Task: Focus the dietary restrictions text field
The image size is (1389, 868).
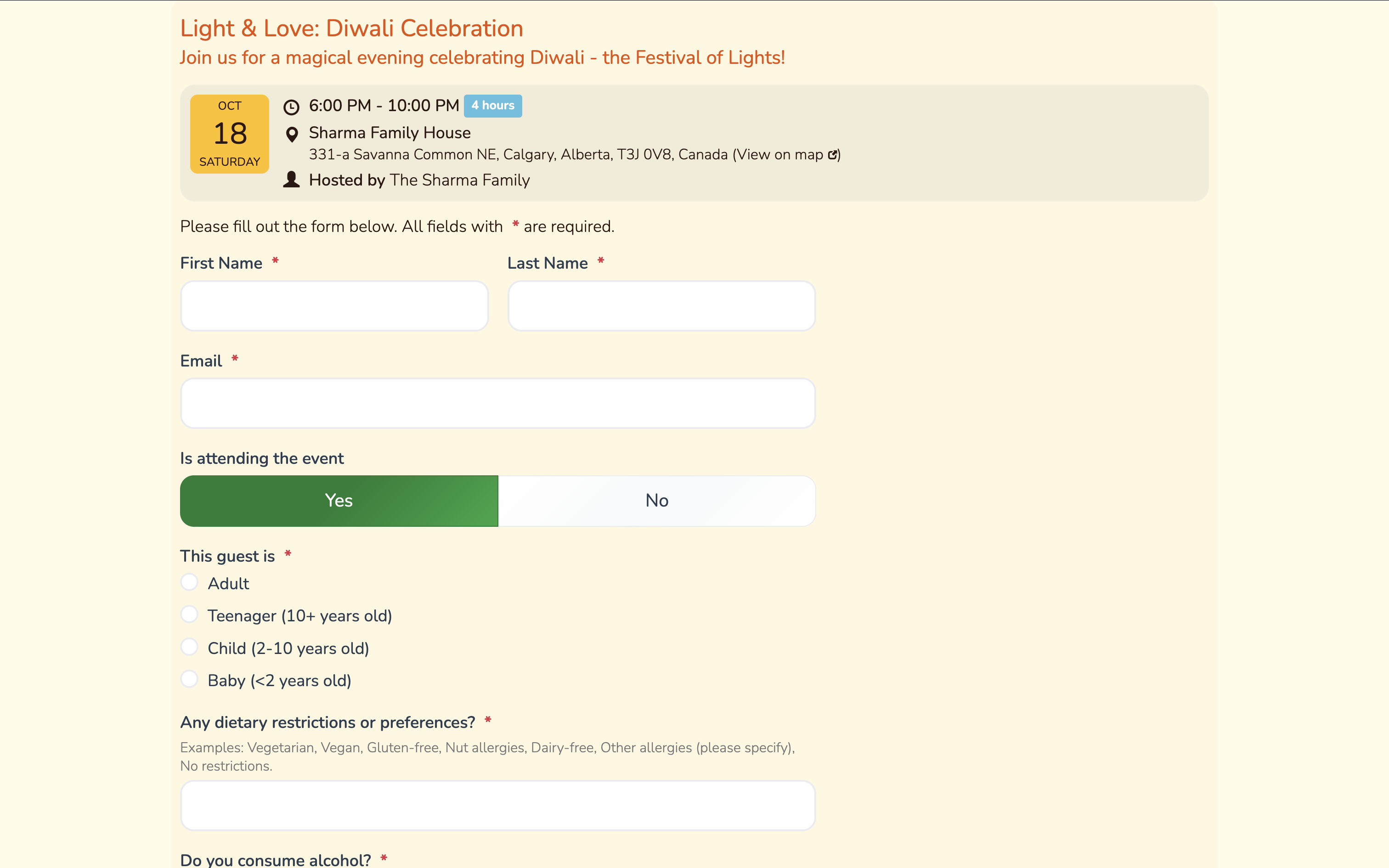Action: coord(497,805)
